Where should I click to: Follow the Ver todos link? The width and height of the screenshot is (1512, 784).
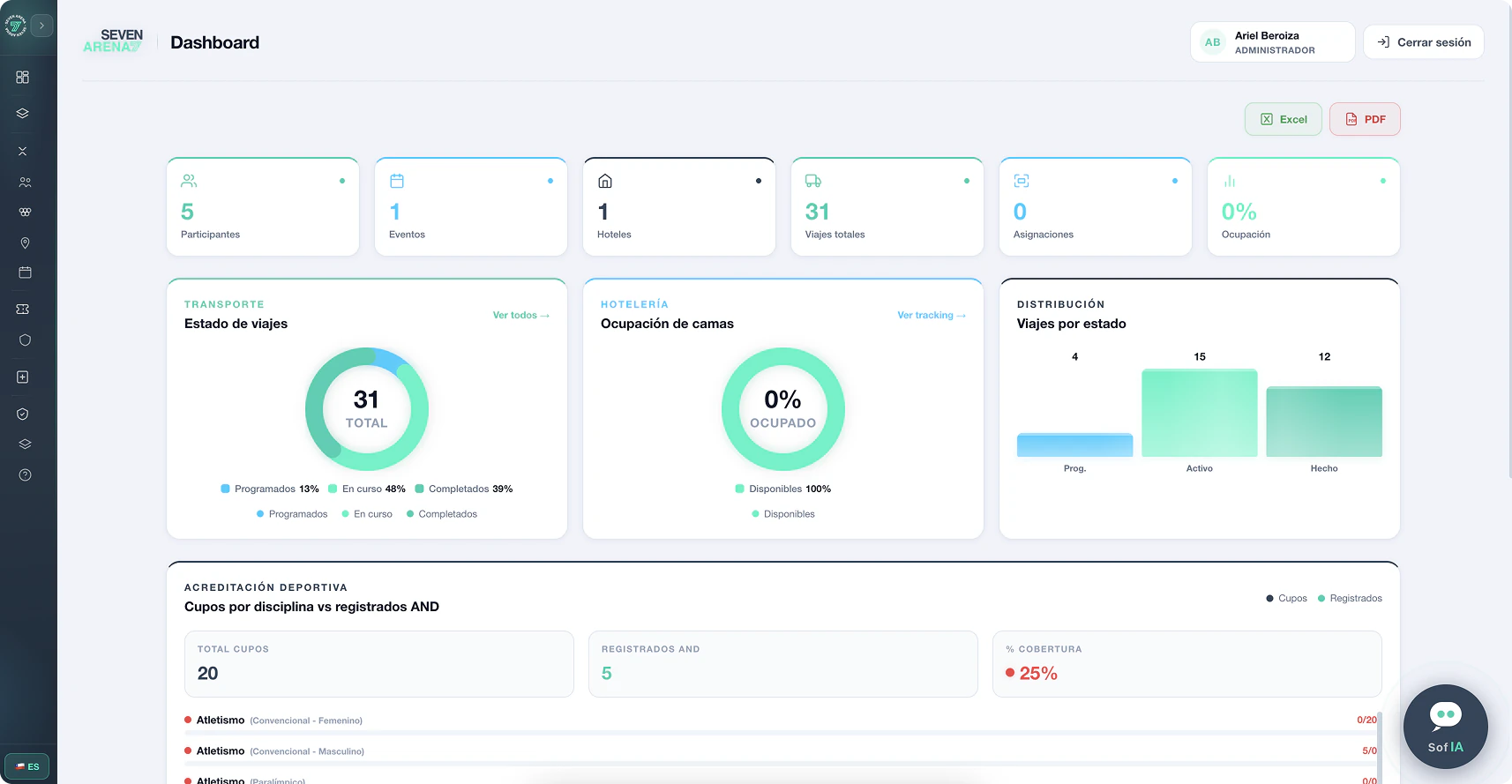pyautogui.click(x=521, y=315)
